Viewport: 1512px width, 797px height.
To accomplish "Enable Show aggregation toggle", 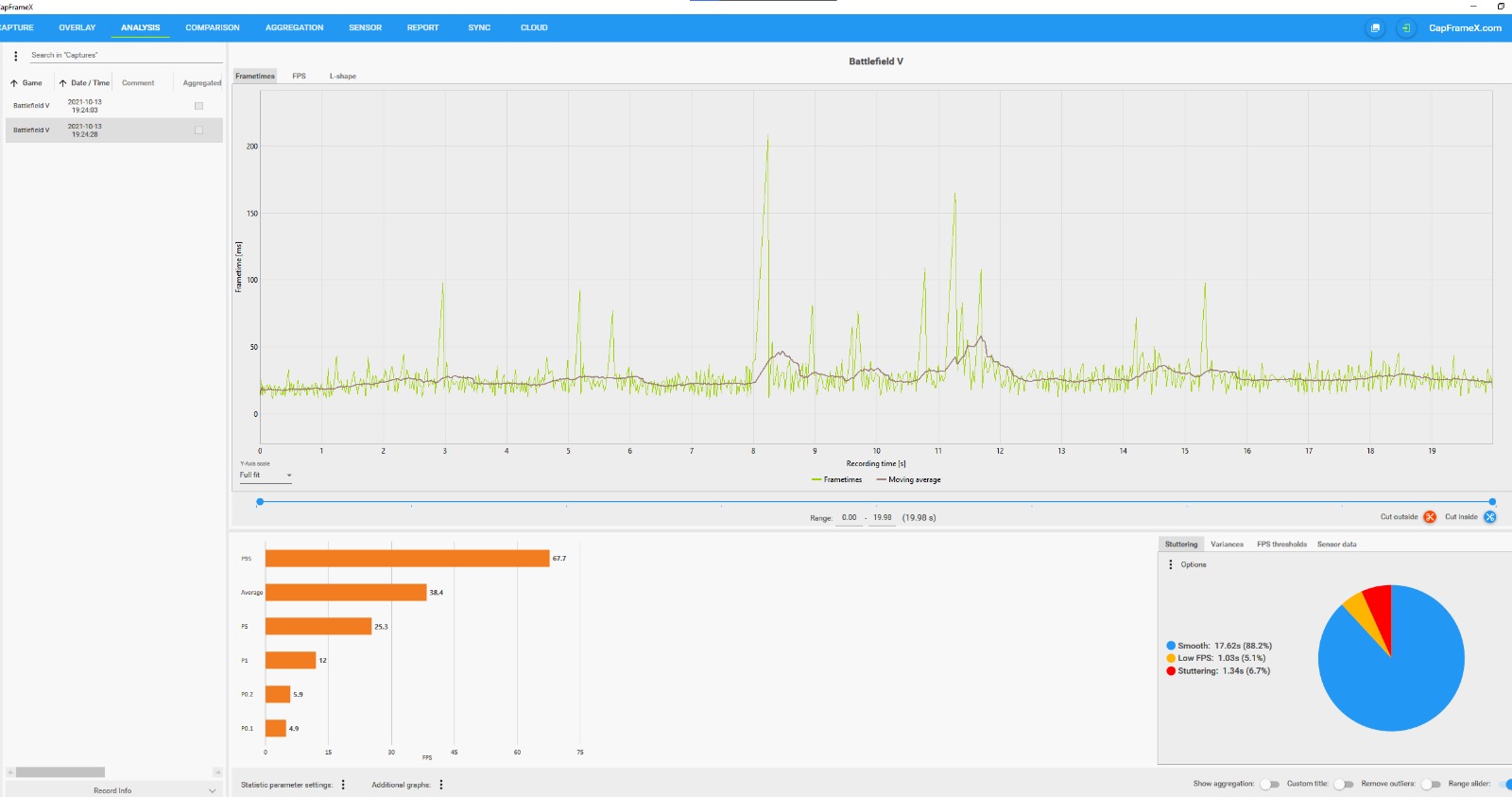I will (1269, 784).
